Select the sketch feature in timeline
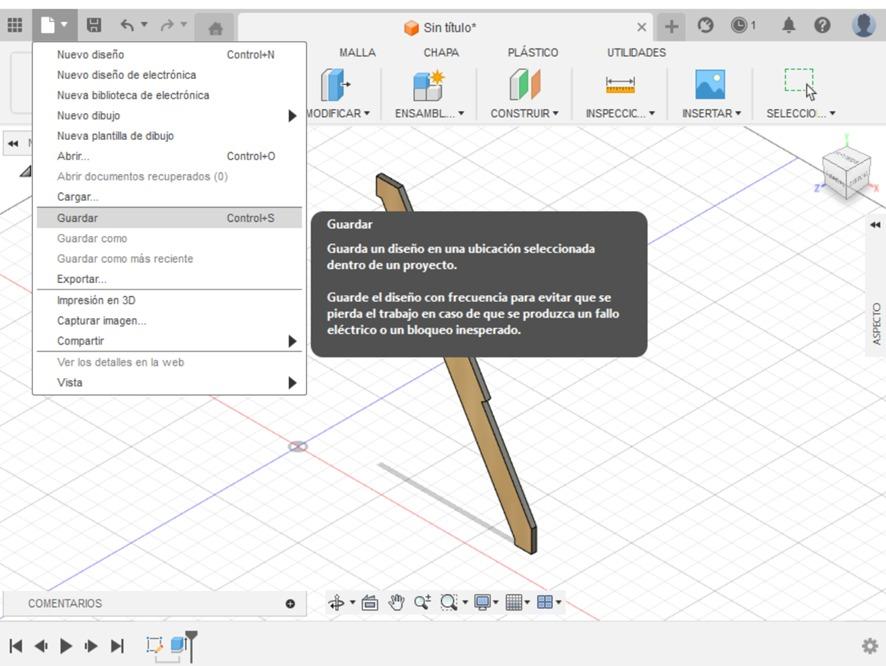 pyautogui.click(x=154, y=645)
